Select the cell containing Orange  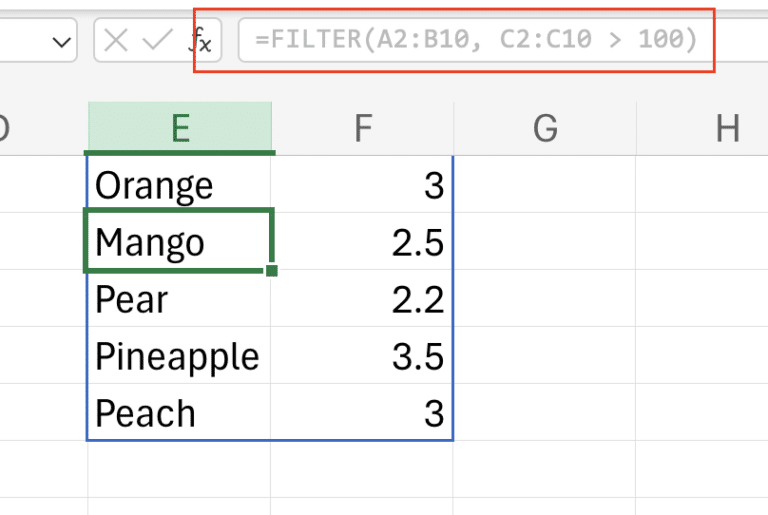coord(179,185)
